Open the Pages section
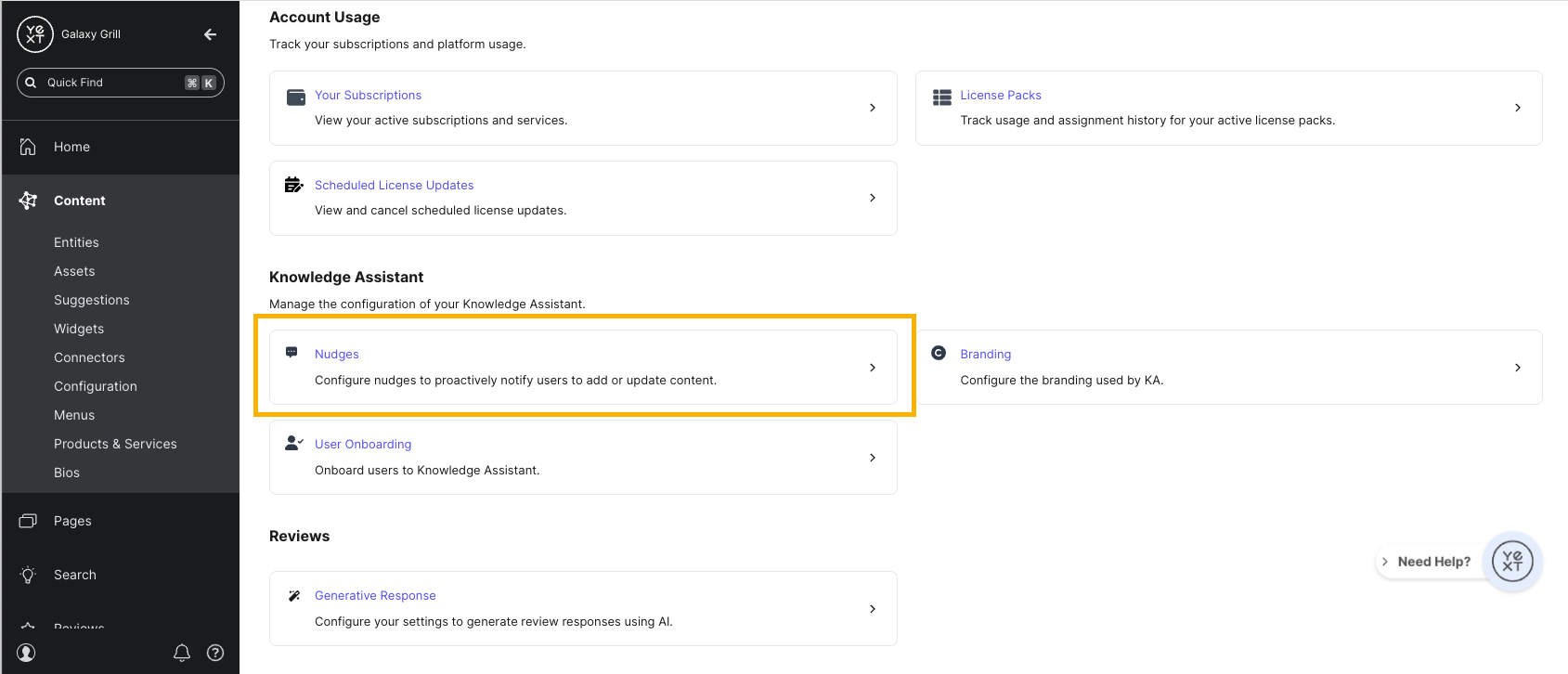 [72, 521]
